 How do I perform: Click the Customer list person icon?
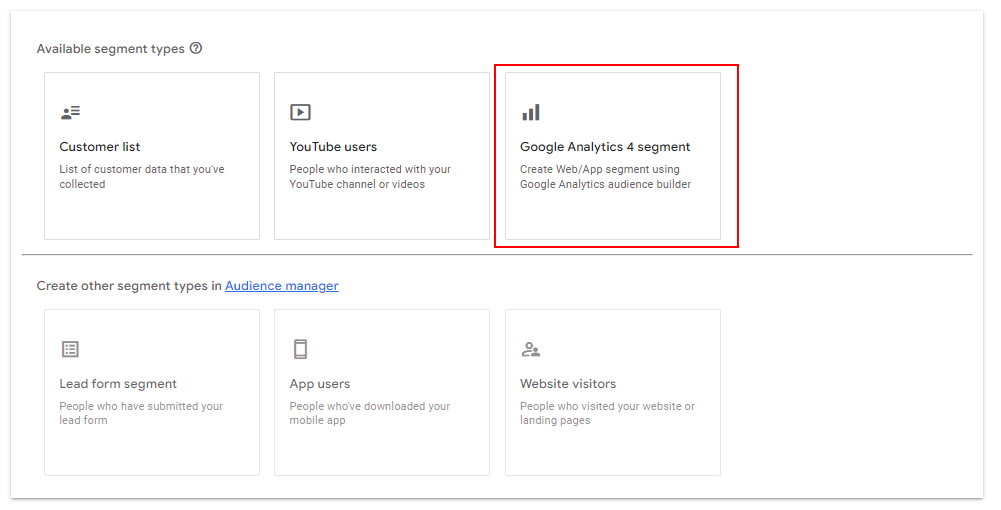click(x=70, y=113)
